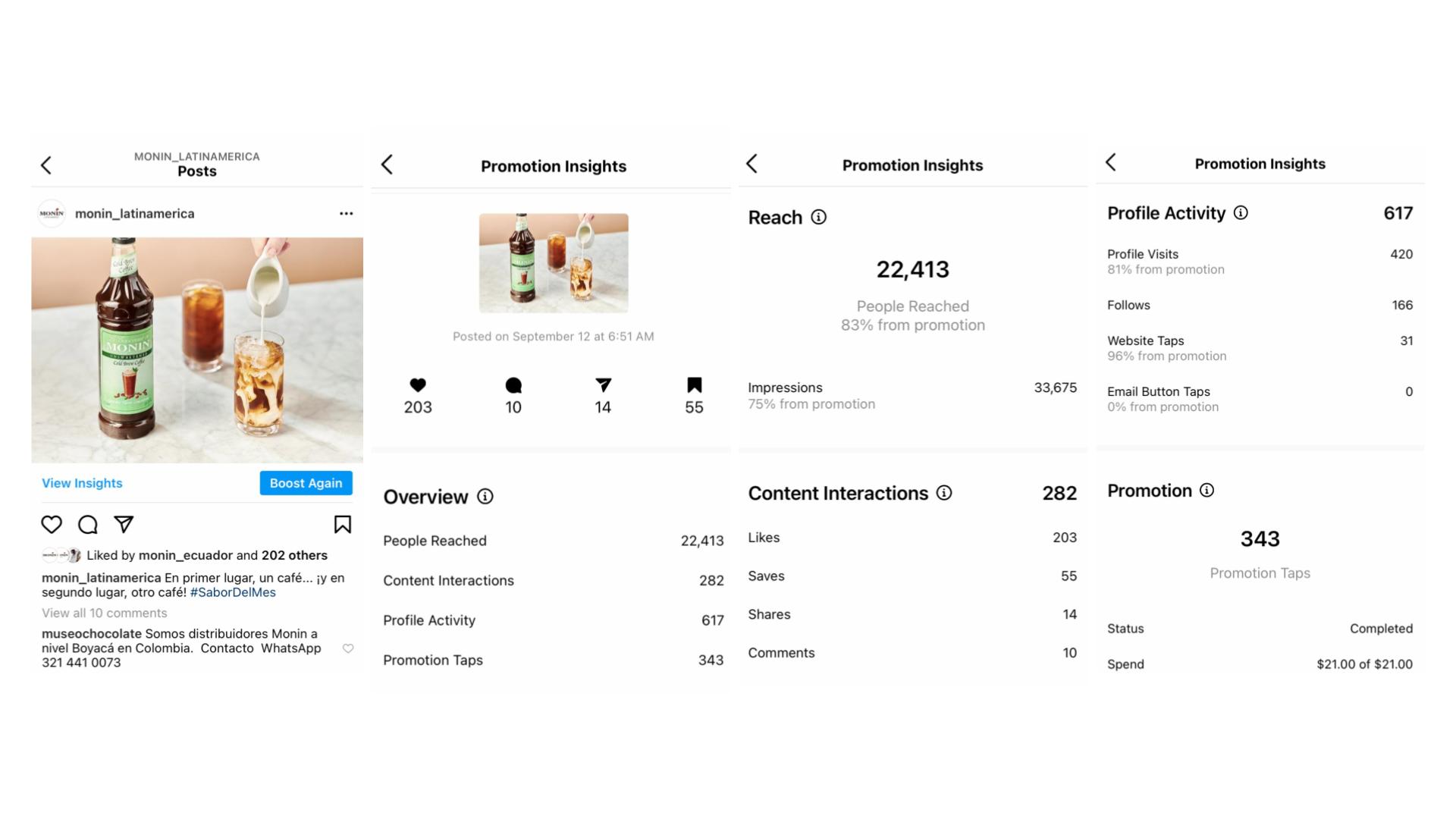Click the Shares row under Content Interactions

click(x=912, y=614)
